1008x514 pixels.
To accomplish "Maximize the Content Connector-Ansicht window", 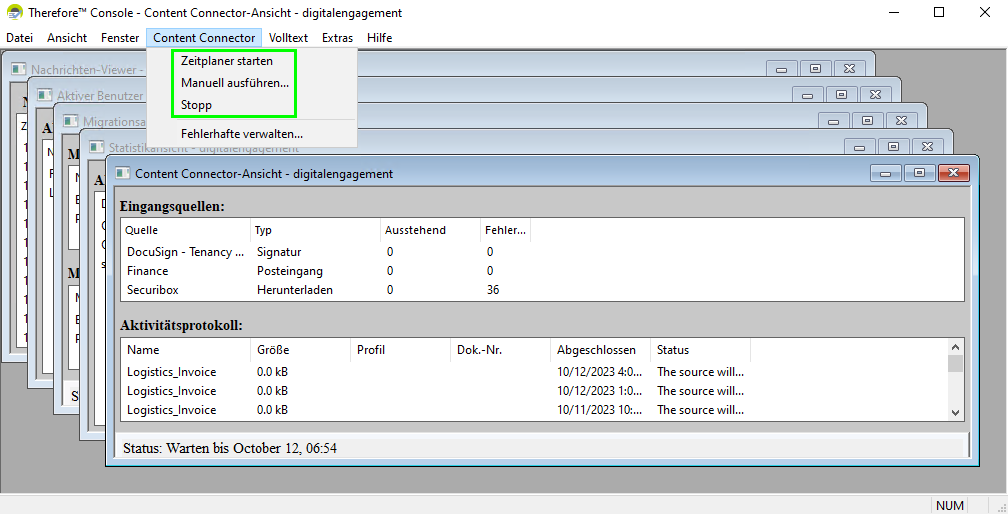I will click(x=919, y=173).
